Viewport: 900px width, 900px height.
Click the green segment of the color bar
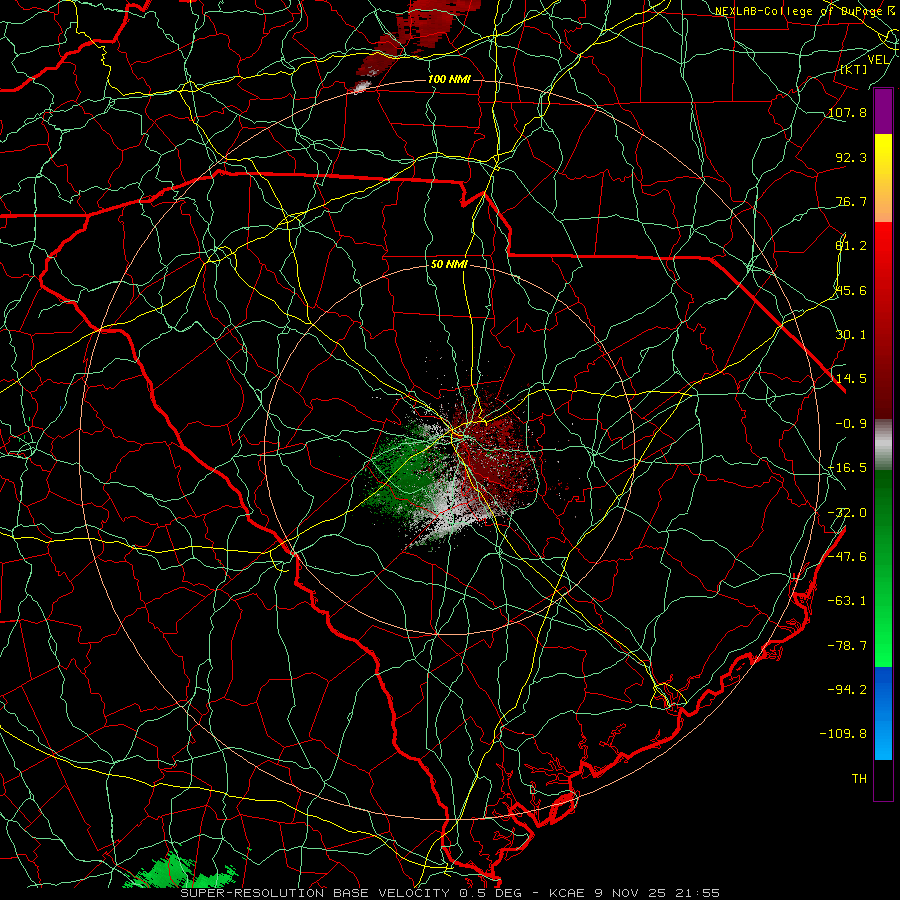[883, 568]
